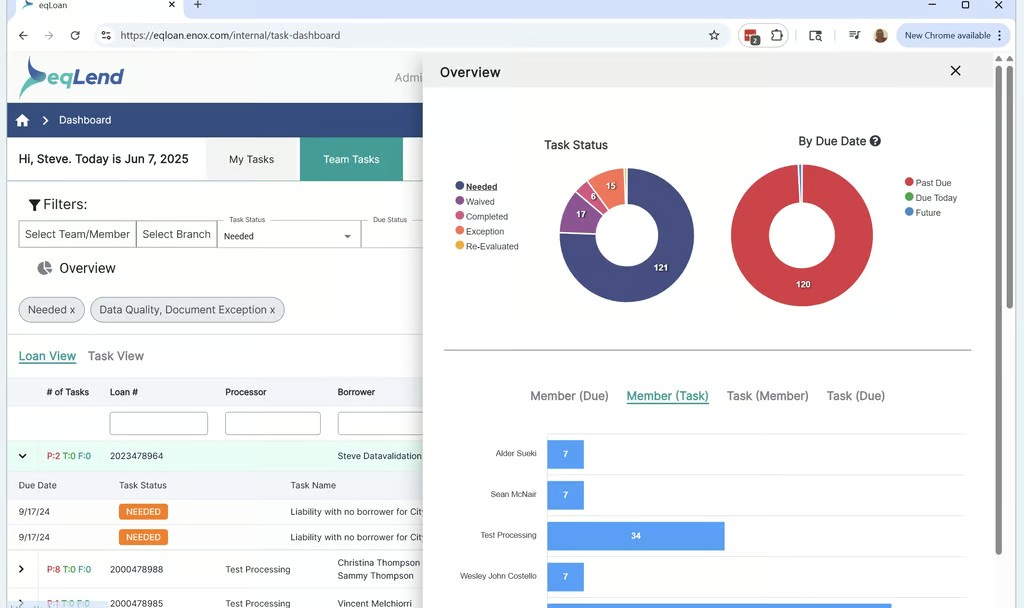This screenshot has height=608, width=1024.
Task: Sort by # of Tasks column header
Action: coord(68,392)
